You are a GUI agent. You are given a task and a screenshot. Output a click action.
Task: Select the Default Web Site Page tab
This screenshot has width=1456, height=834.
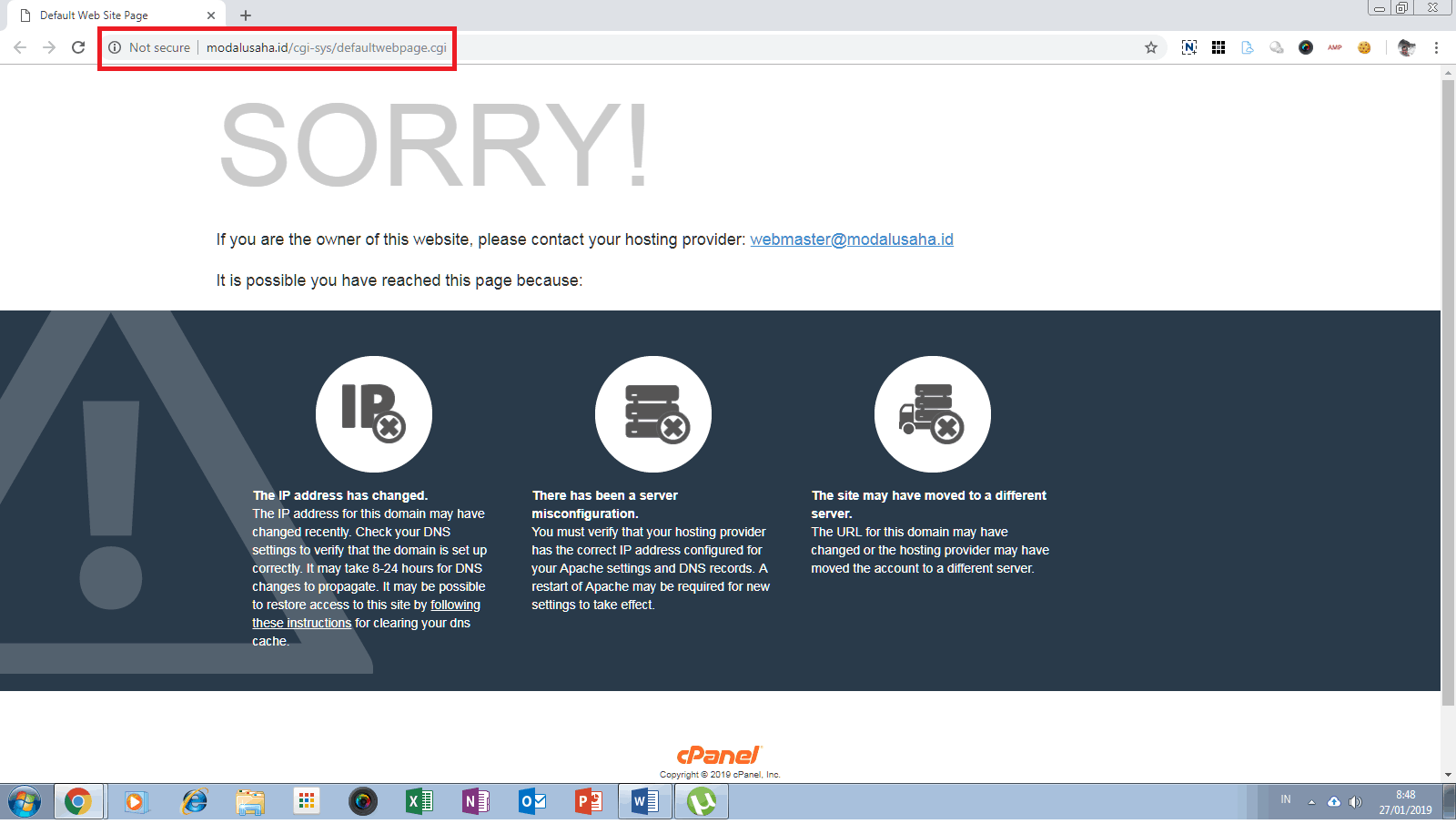109,15
